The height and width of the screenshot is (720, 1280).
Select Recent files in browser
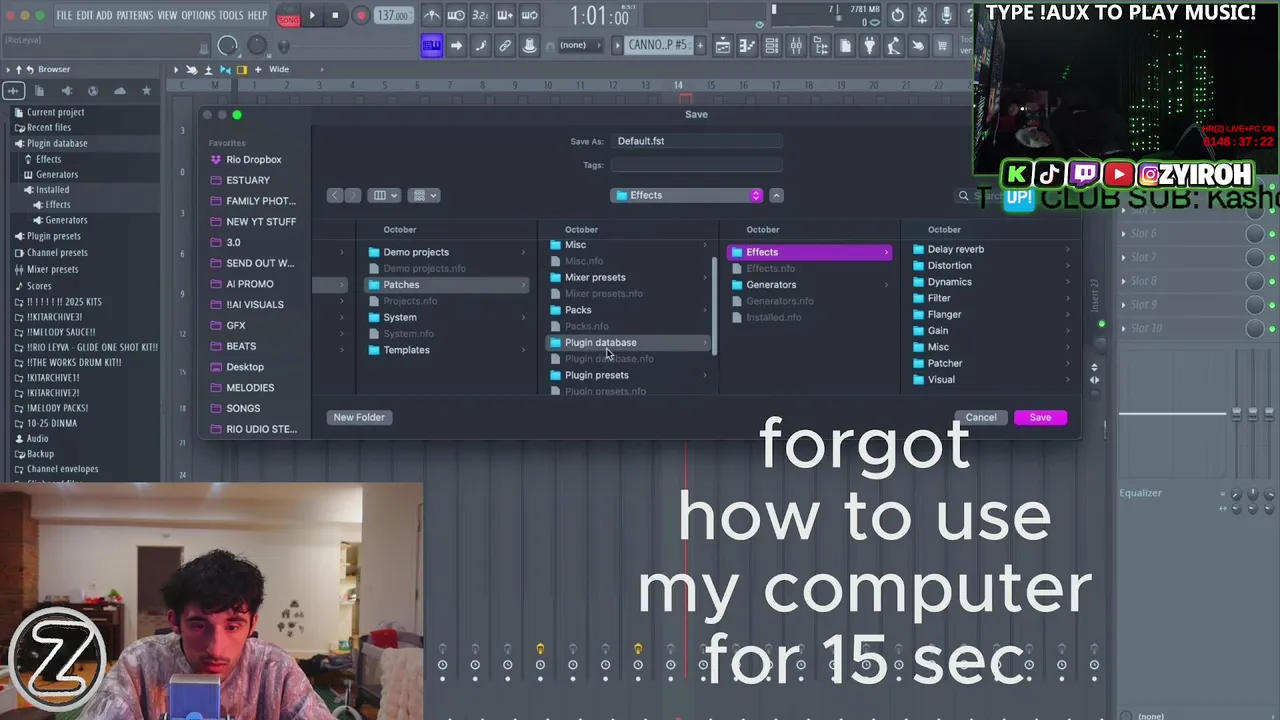[49, 127]
